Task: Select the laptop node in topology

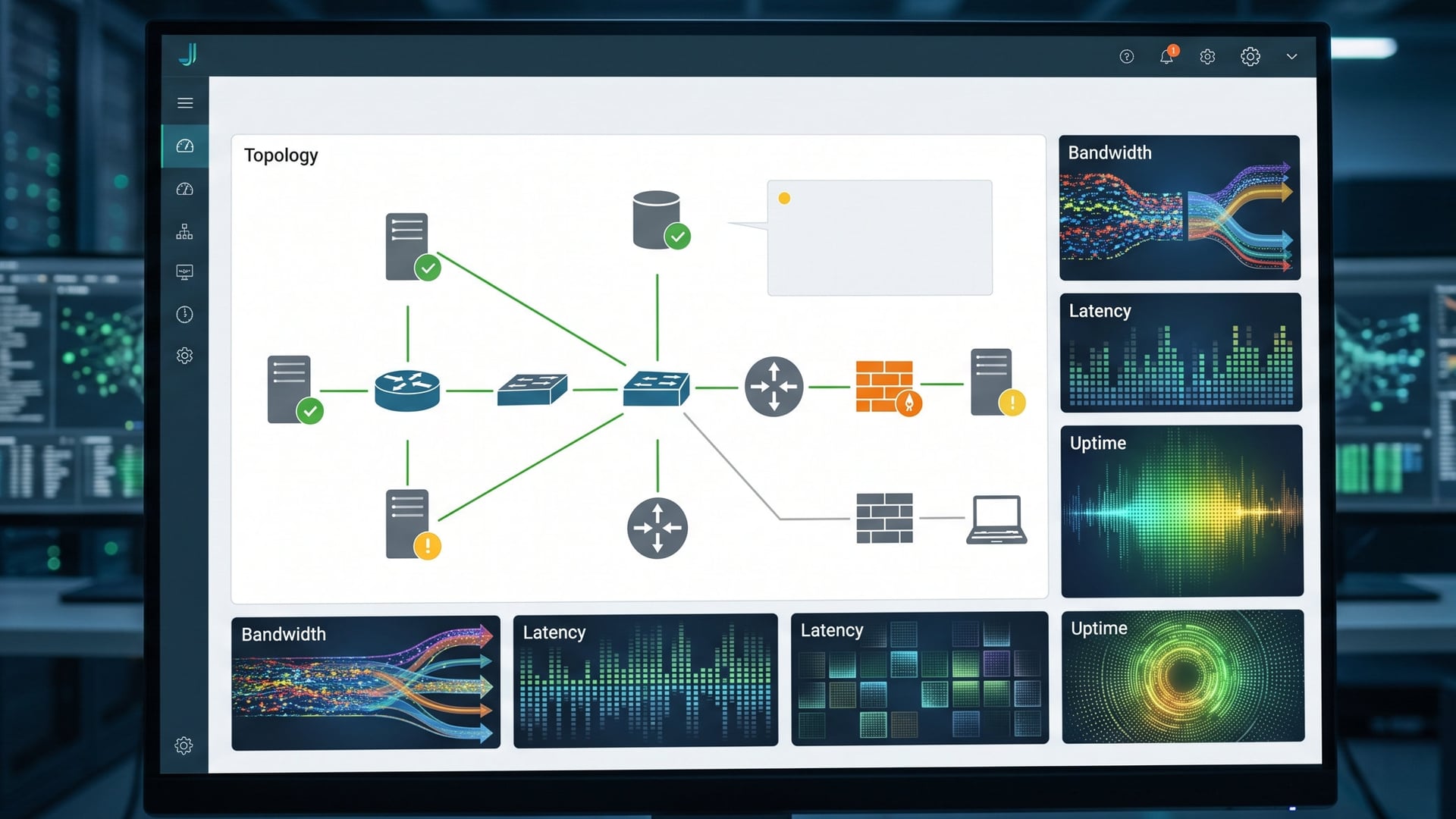Action: 996,520
